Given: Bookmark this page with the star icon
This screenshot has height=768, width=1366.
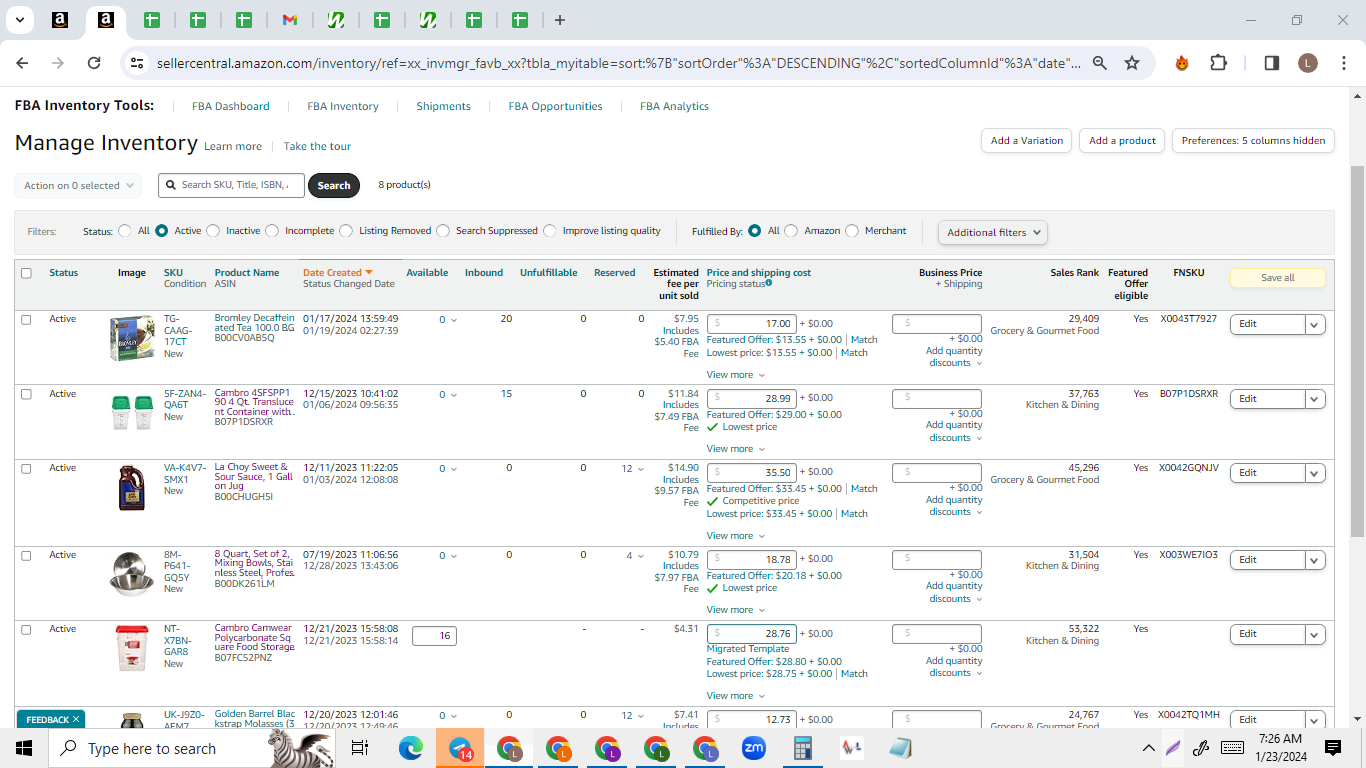Looking at the screenshot, I should (1132, 63).
